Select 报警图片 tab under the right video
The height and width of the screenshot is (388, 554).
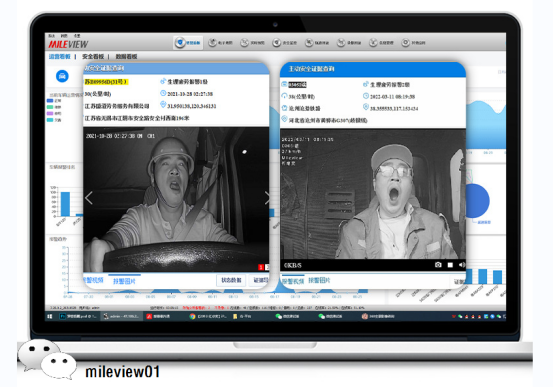tap(319, 280)
